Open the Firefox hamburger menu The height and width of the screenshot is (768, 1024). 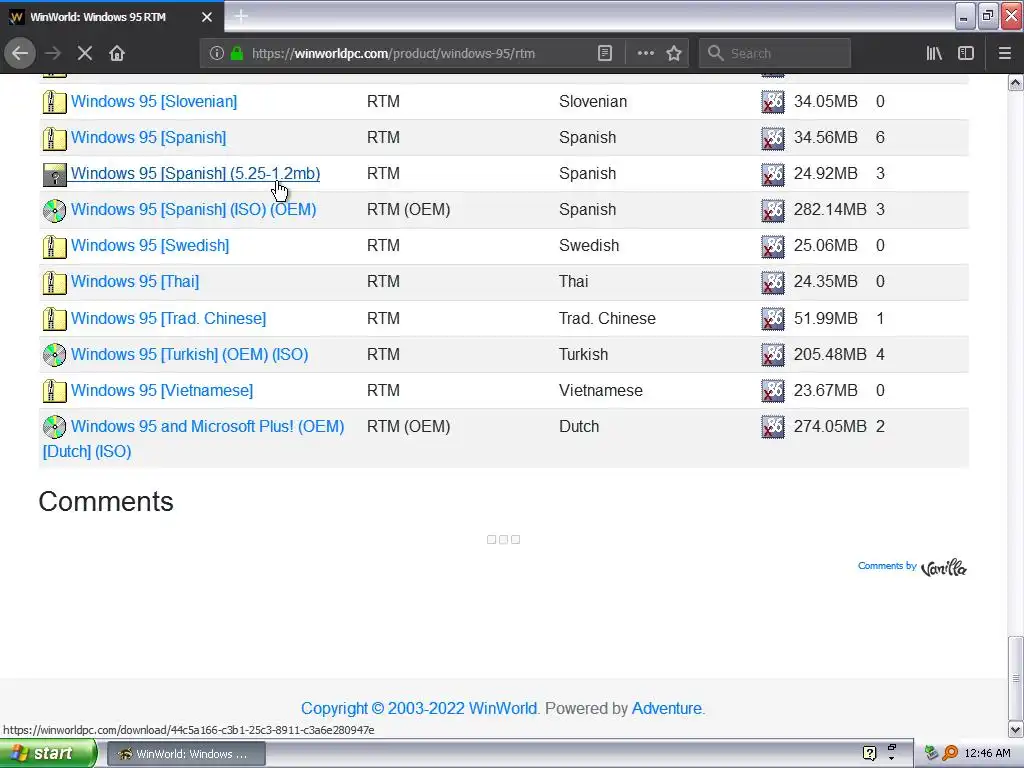tap(1005, 53)
